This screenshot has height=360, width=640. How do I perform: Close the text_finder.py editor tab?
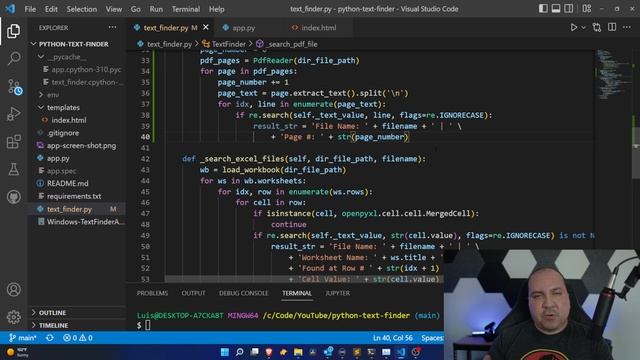pos(206,27)
